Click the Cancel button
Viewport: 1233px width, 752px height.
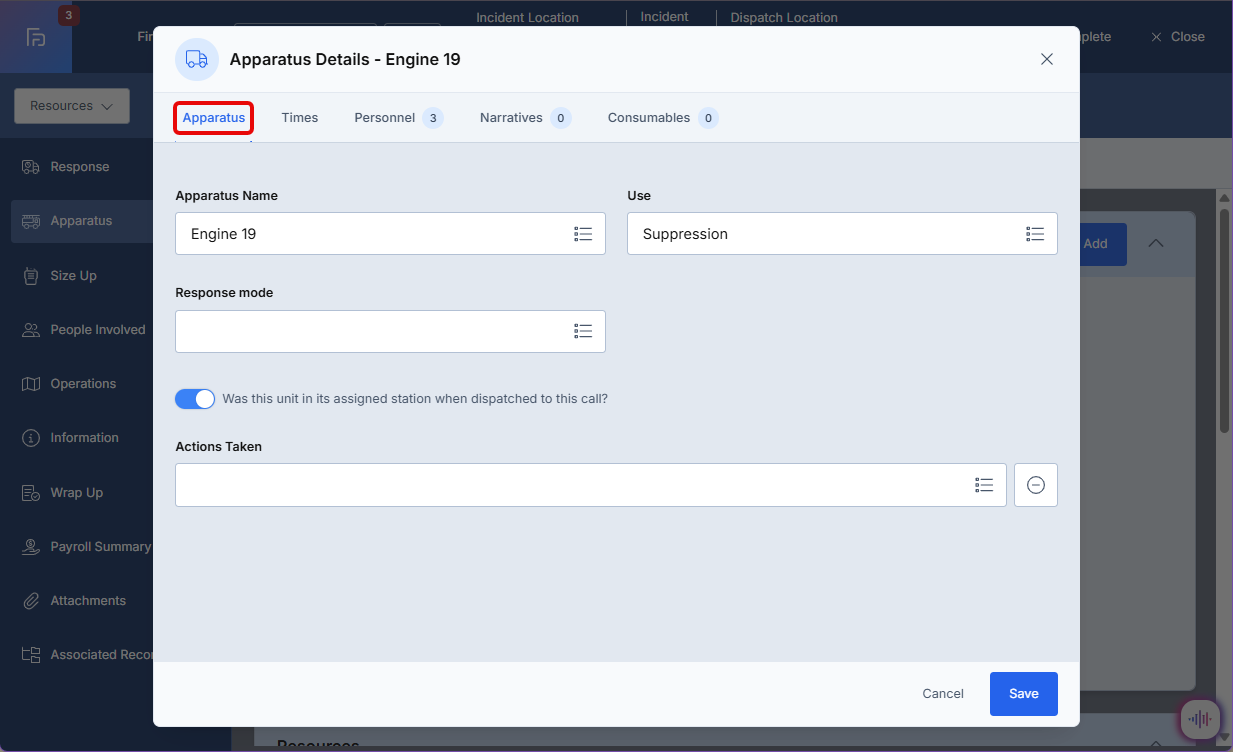pyautogui.click(x=943, y=694)
